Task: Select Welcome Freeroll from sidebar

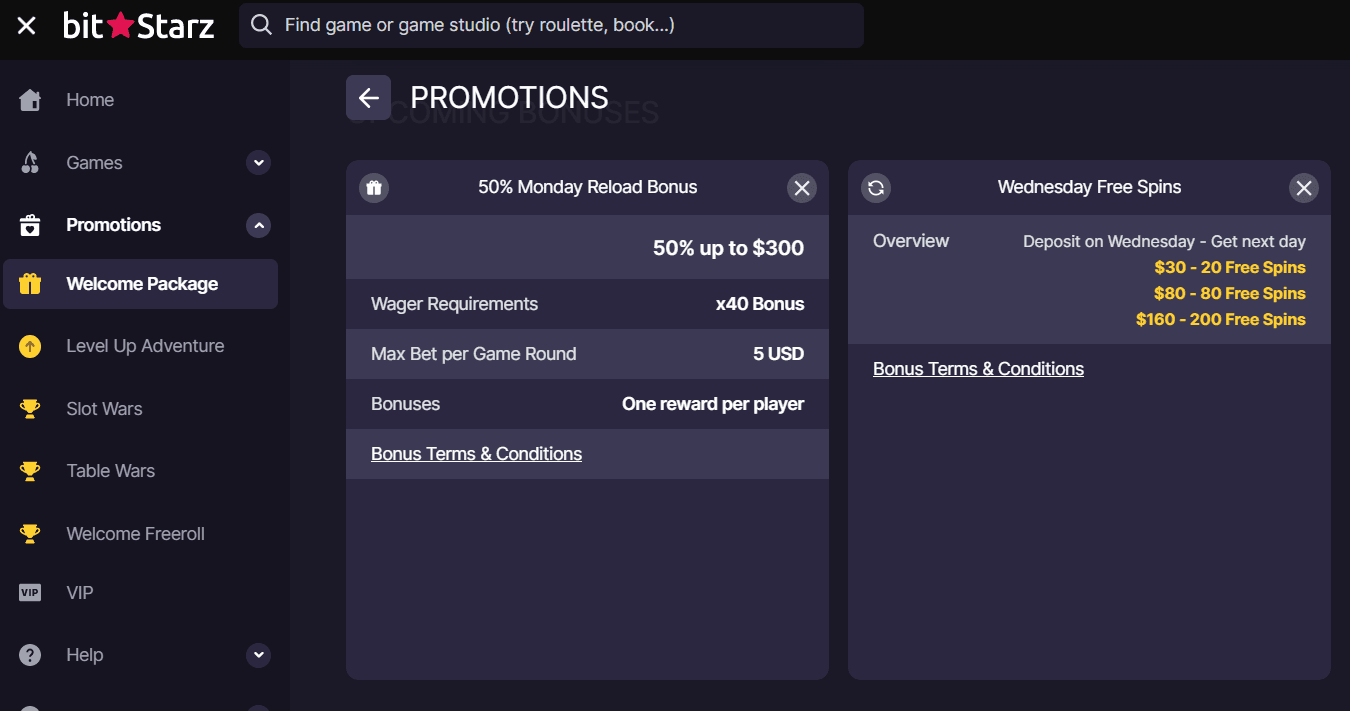Action: 135,534
